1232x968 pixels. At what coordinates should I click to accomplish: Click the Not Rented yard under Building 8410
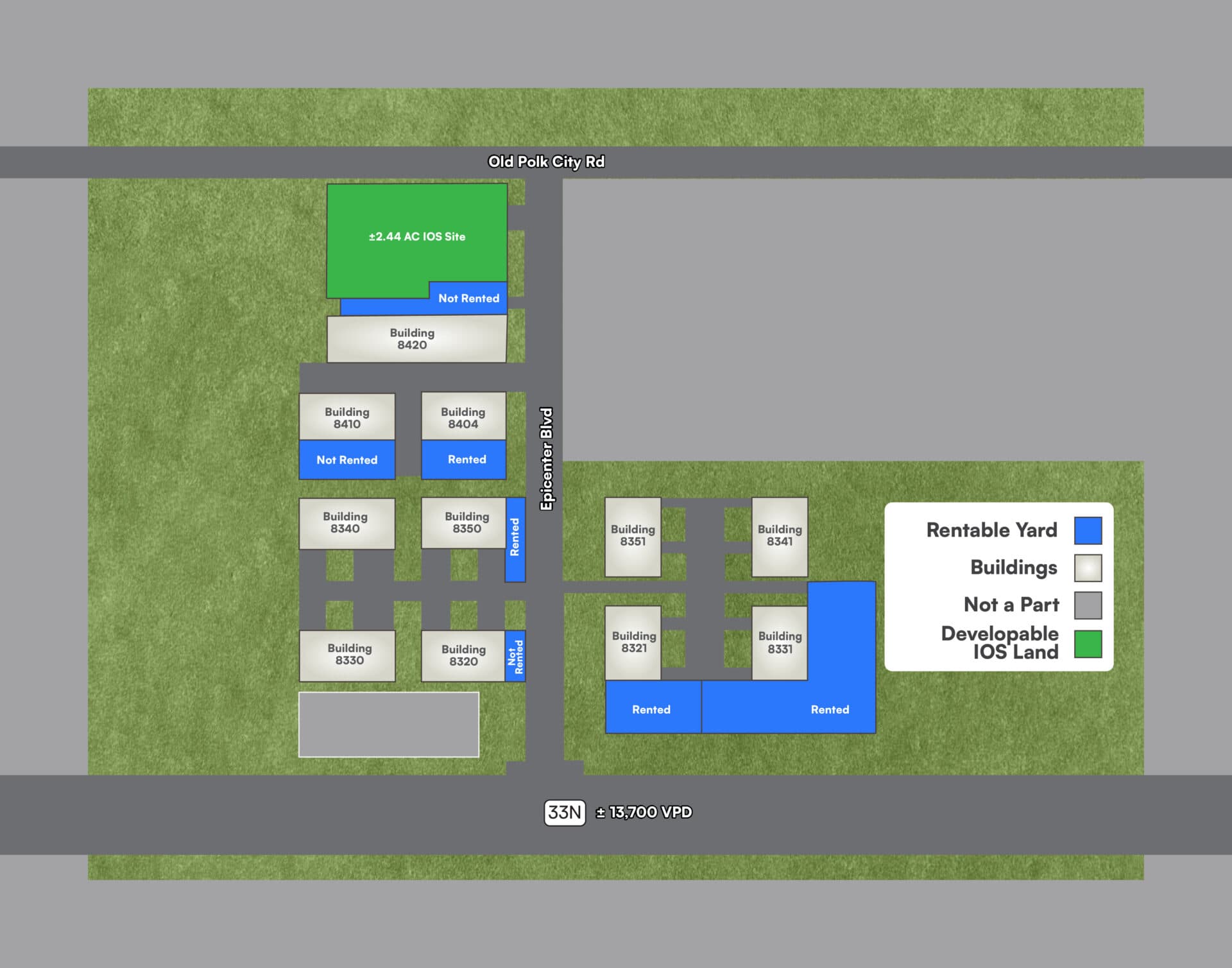pyautogui.click(x=346, y=460)
